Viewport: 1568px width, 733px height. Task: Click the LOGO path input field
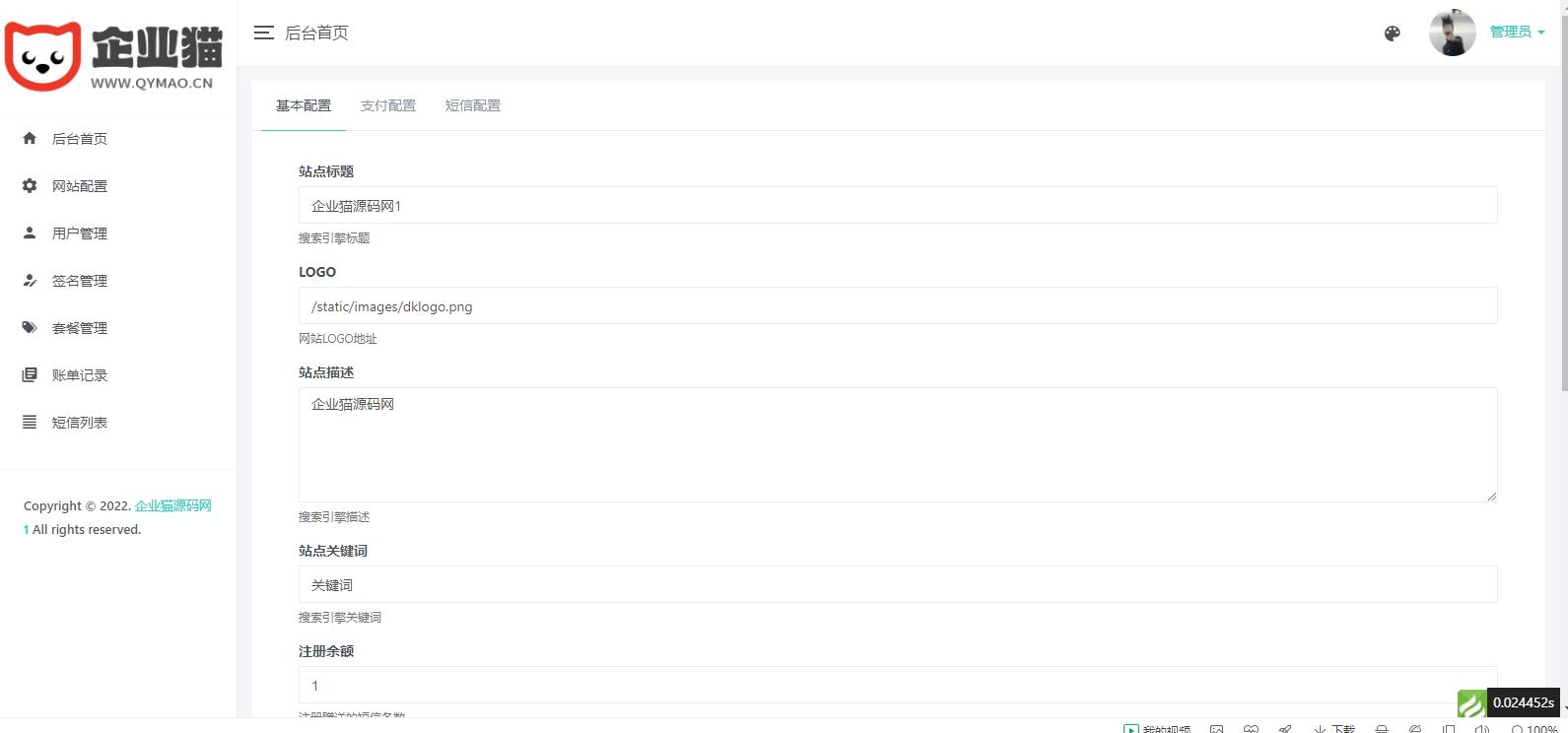[x=898, y=305]
